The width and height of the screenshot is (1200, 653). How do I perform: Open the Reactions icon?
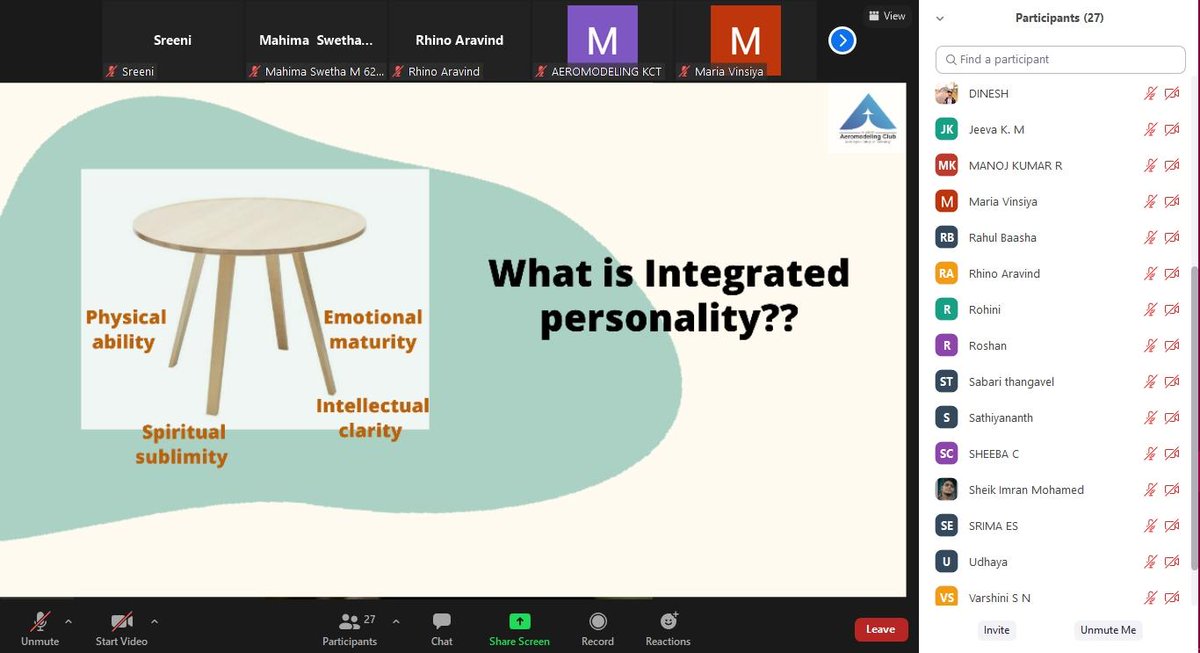pyautogui.click(x=668, y=621)
